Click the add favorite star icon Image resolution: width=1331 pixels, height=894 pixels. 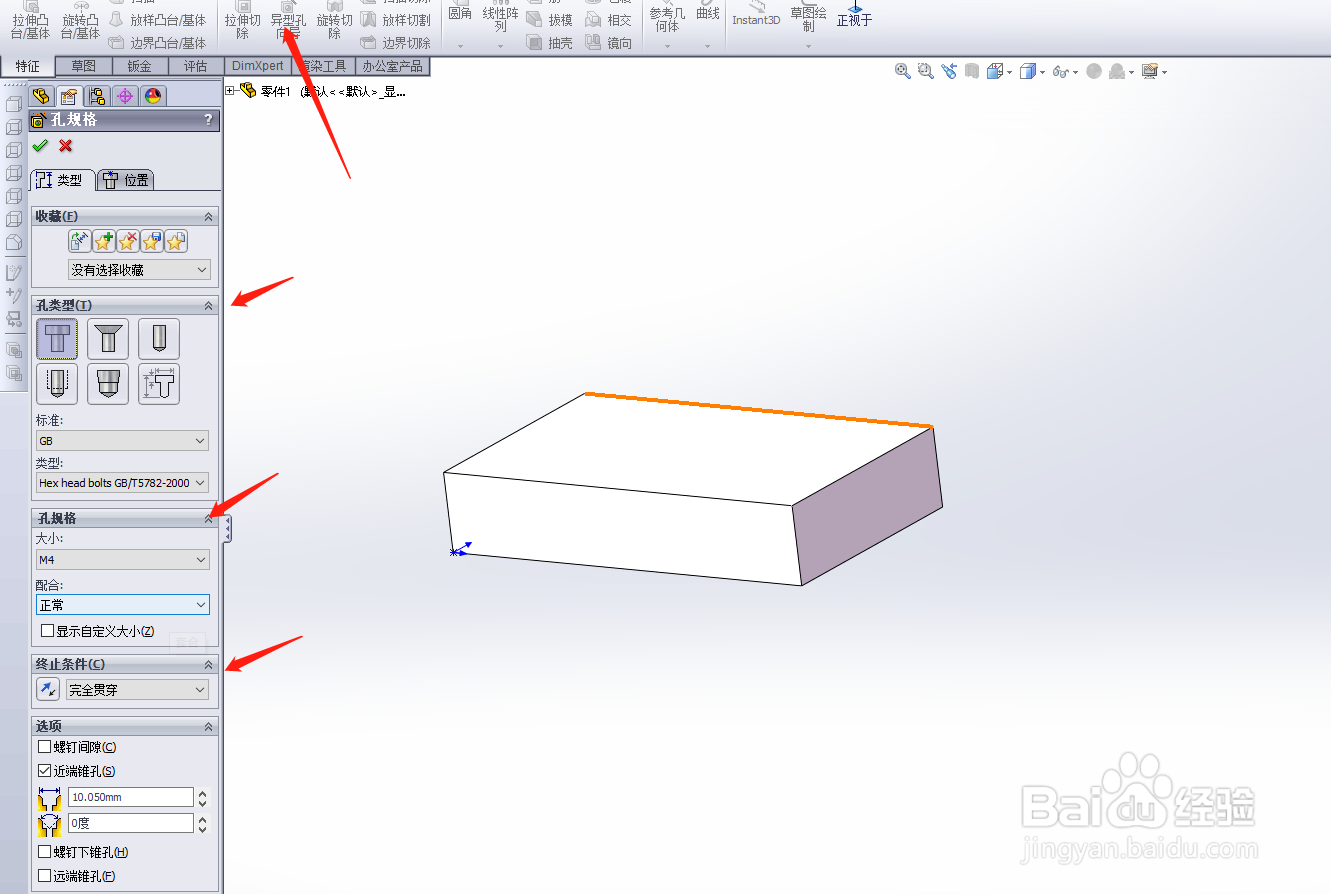103,241
